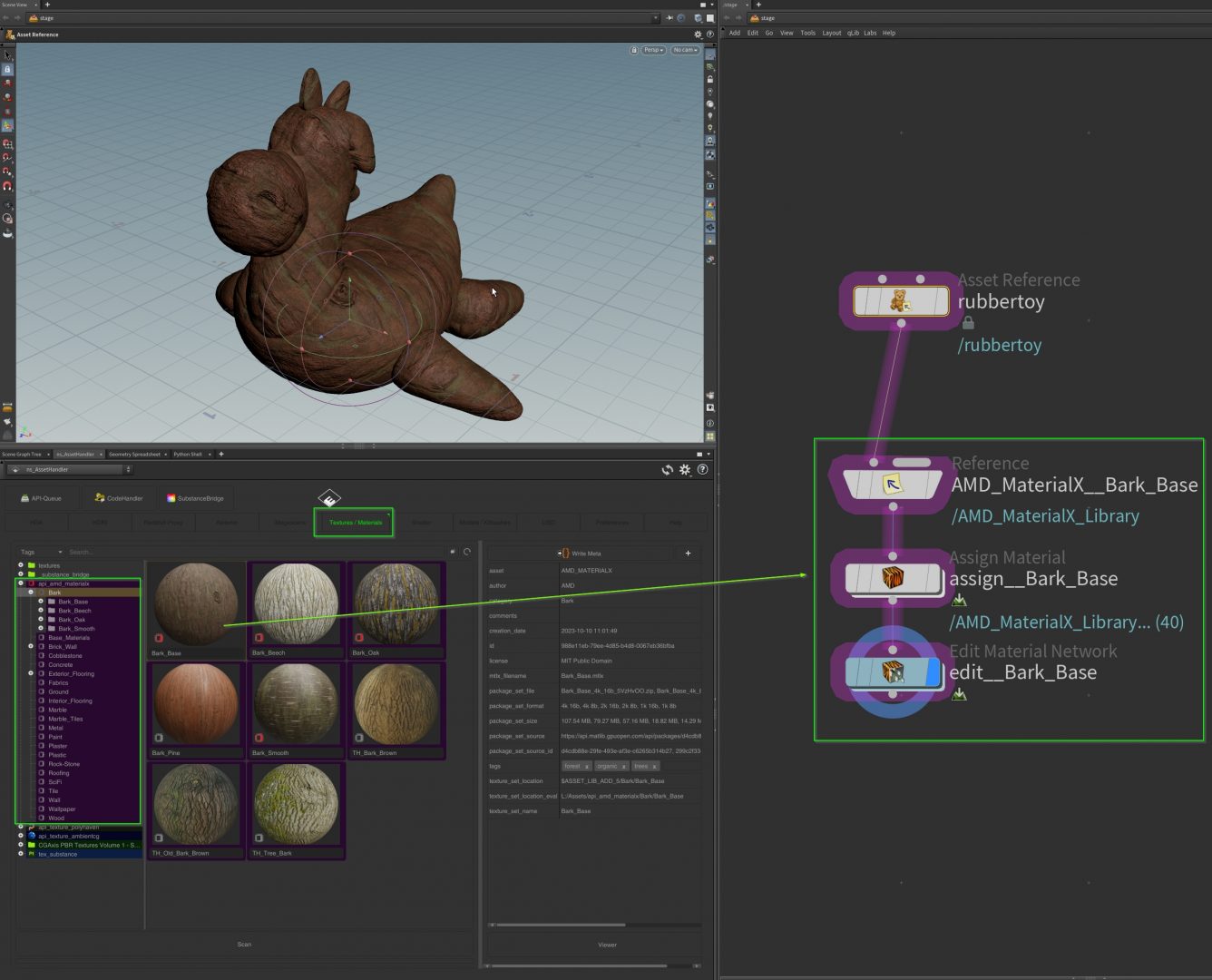Screen dimensions: 1212x980
Task: Open the No cam camera dropdown
Action: [x=685, y=50]
